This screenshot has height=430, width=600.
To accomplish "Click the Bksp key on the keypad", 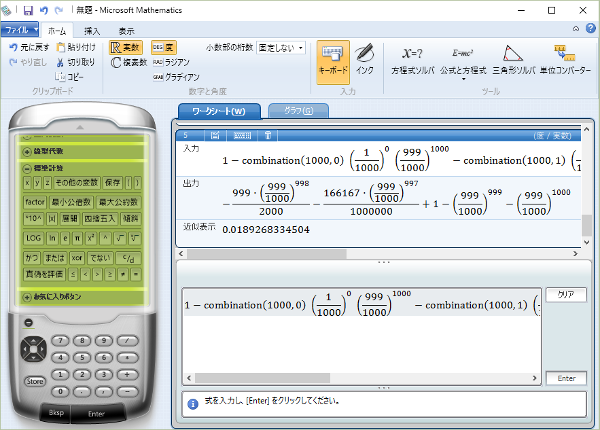I will click(56, 413).
